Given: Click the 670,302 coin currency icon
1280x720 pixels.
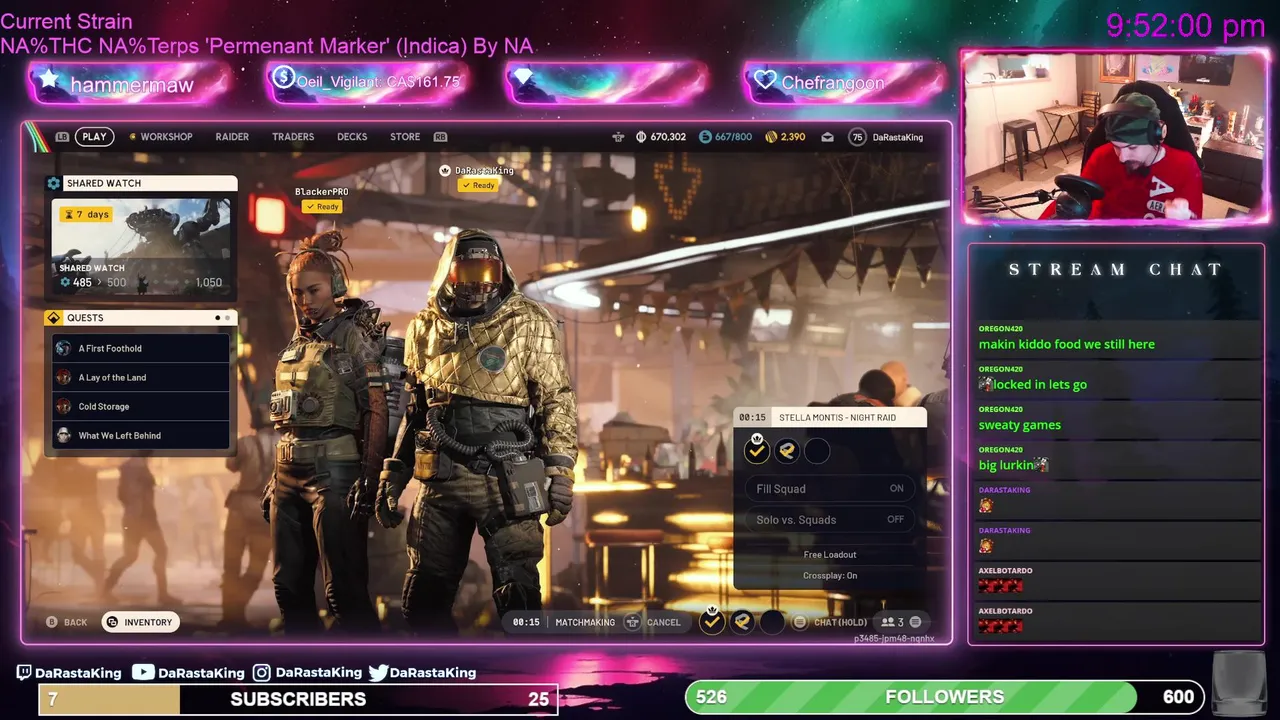Looking at the screenshot, I should [x=641, y=137].
